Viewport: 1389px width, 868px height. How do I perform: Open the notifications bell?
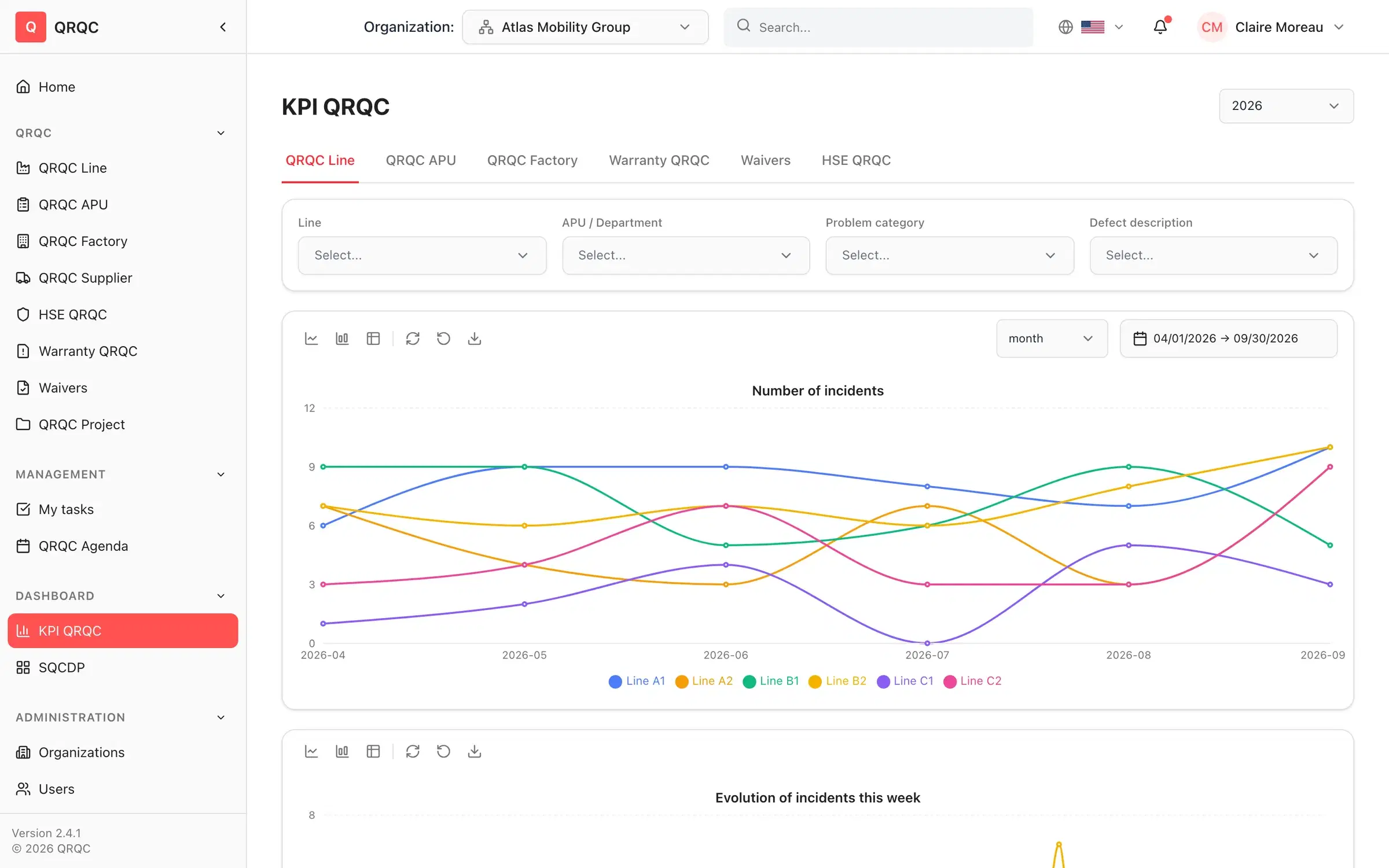click(1160, 27)
